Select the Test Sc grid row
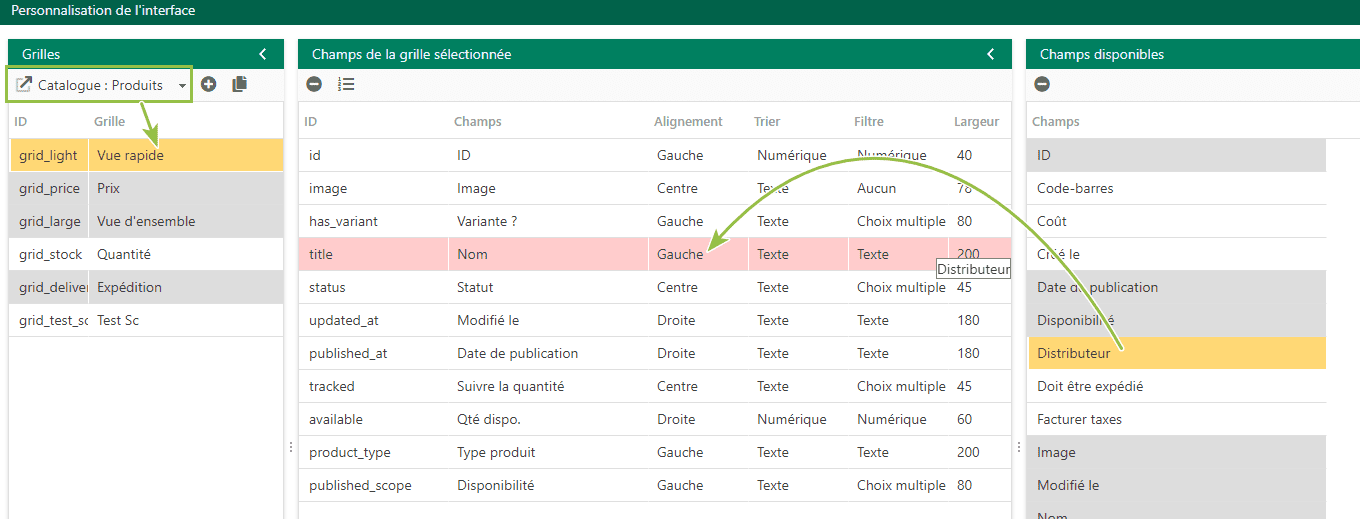 point(147,320)
